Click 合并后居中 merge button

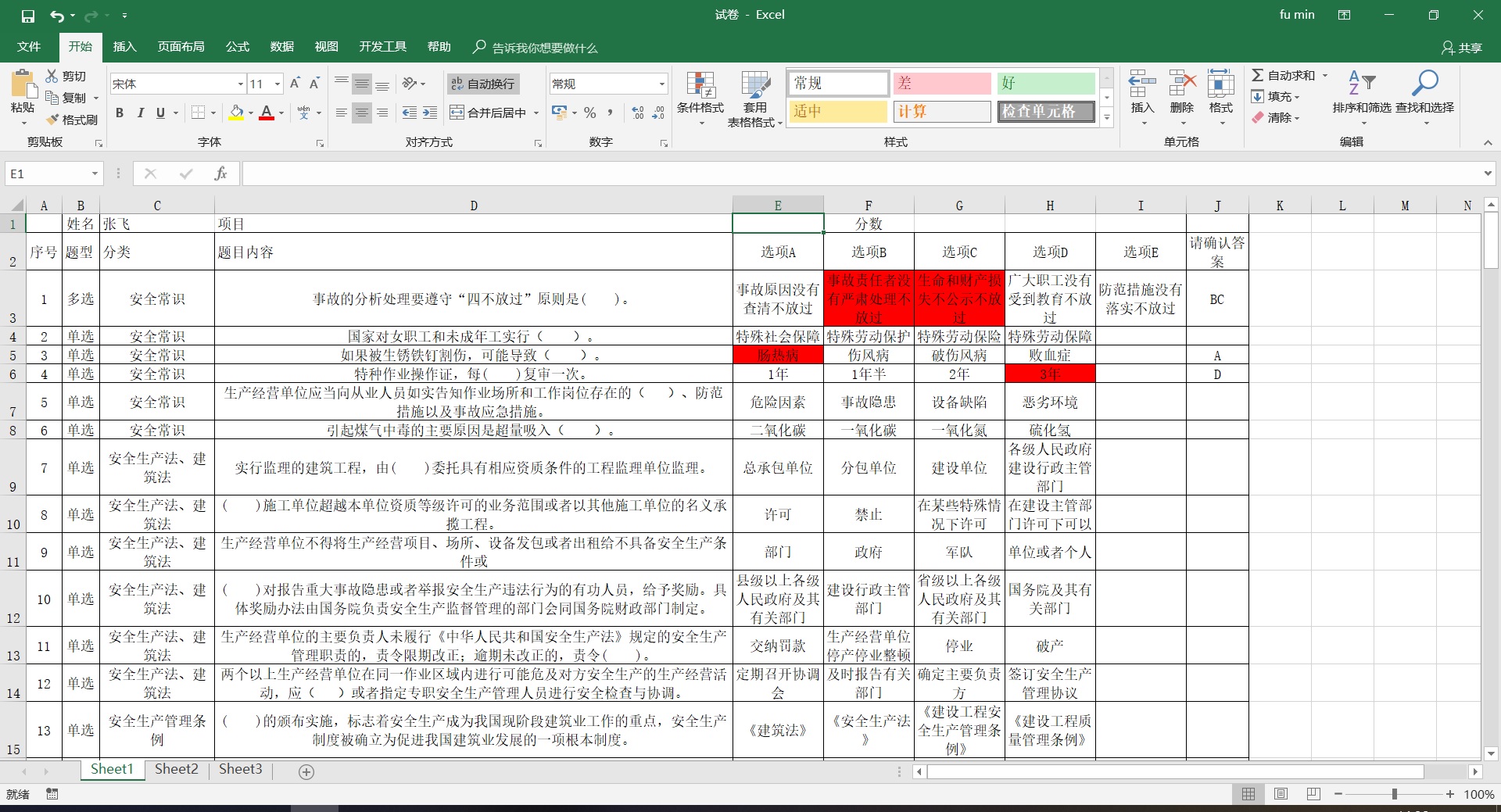[x=489, y=113]
